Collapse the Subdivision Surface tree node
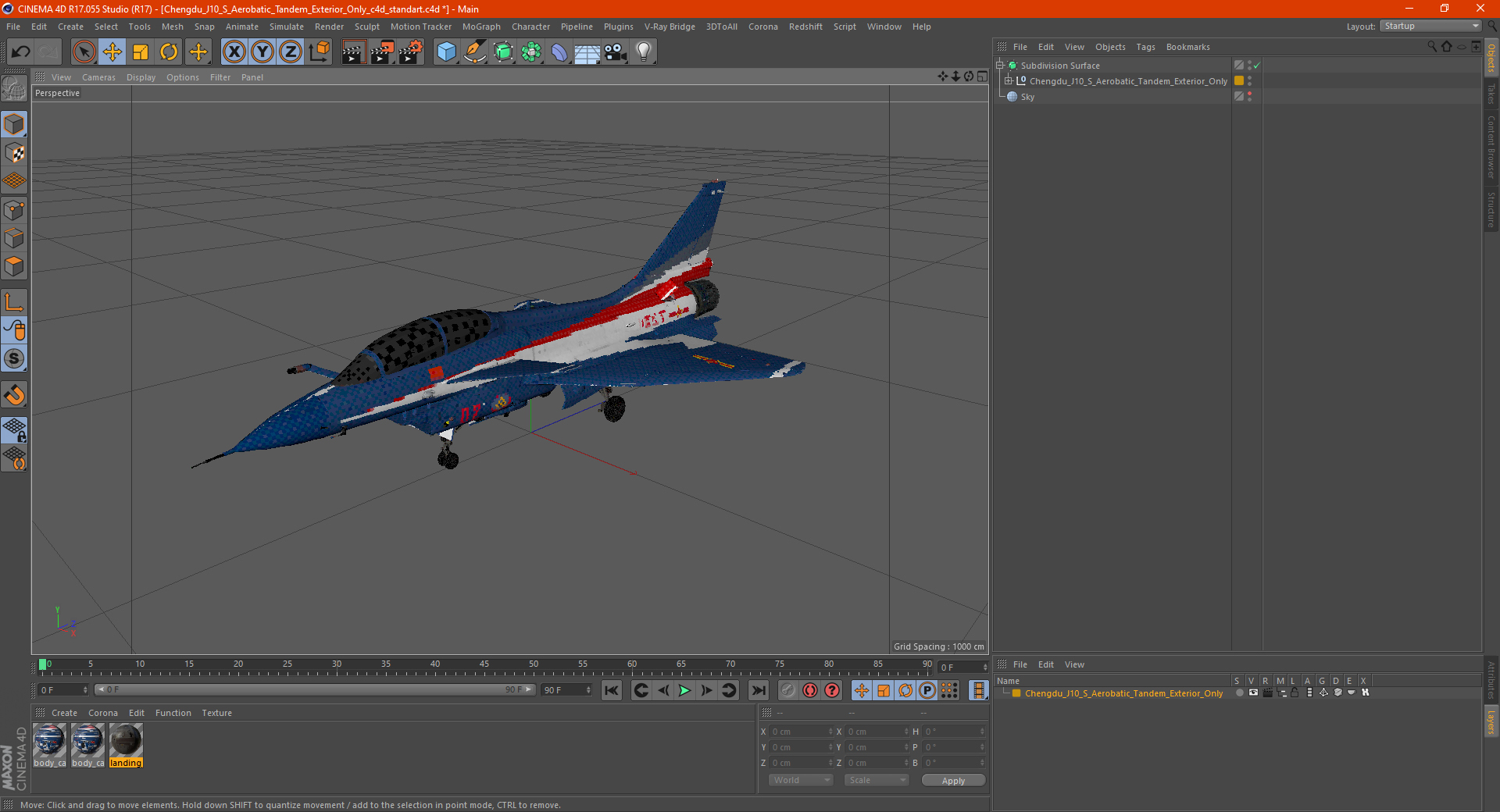 (1000, 66)
